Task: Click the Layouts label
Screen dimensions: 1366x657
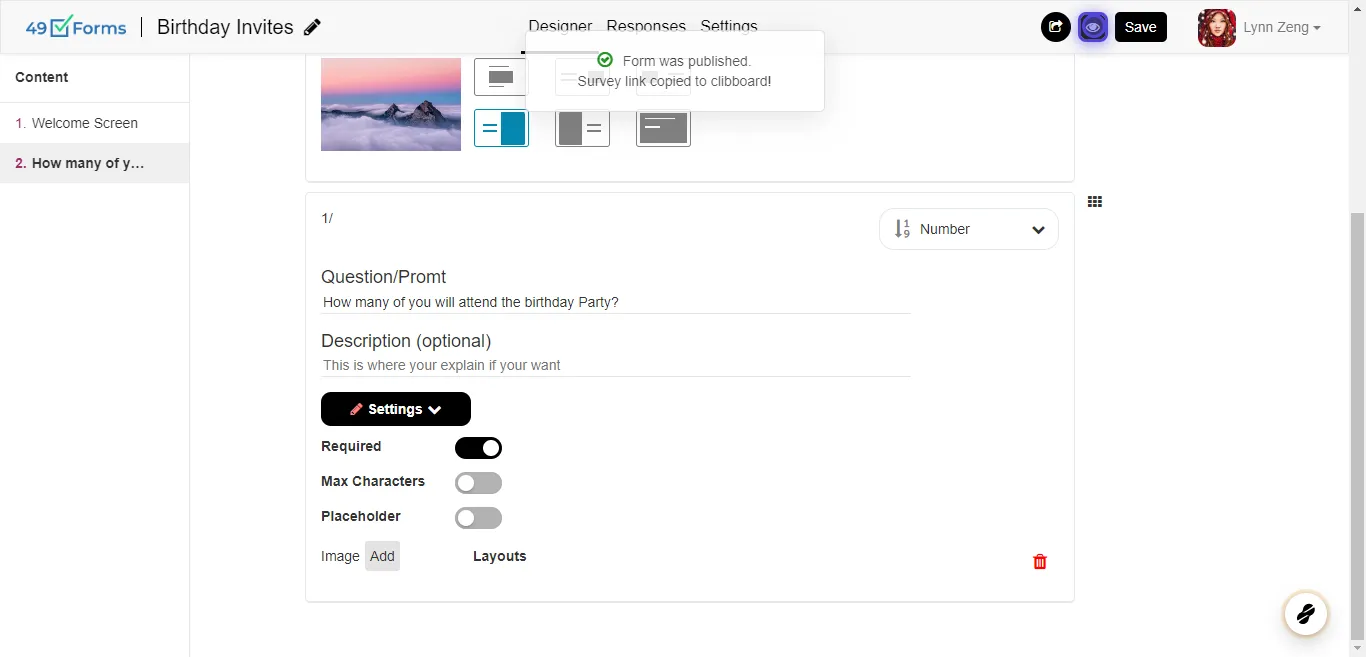Action: (x=499, y=556)
